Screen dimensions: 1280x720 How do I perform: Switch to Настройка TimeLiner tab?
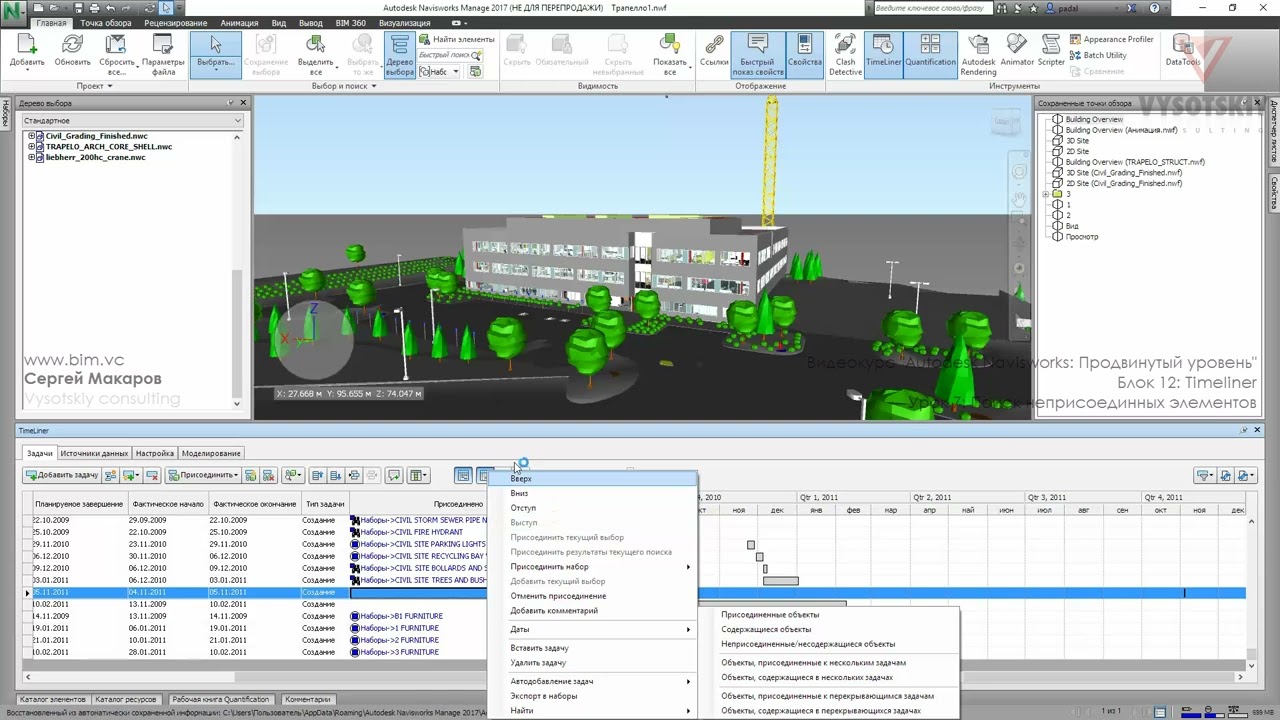pyautogui.click(x=155, y=453)
